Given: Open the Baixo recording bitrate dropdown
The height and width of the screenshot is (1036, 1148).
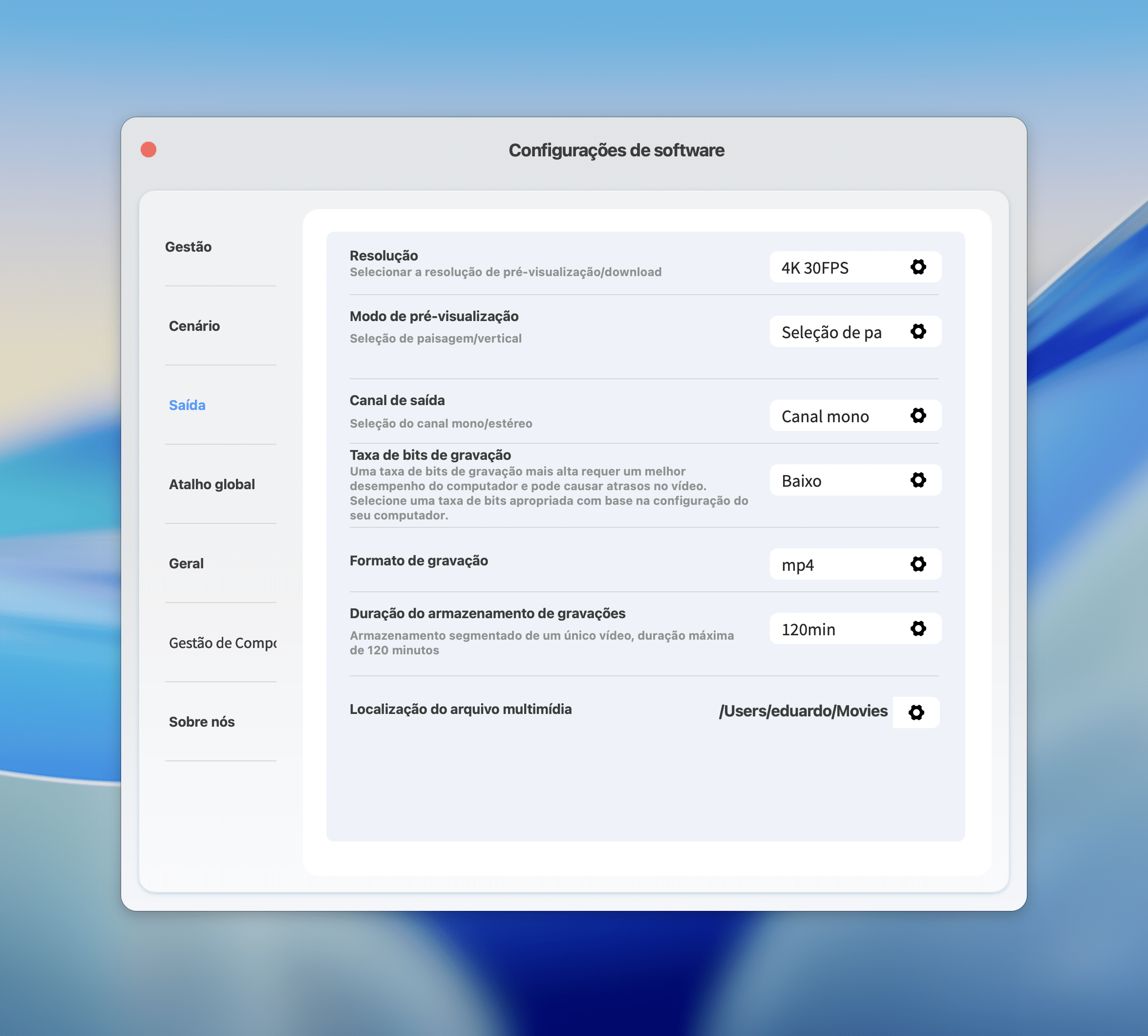Looking at the screenshot, I should click(x=836, y=480).
